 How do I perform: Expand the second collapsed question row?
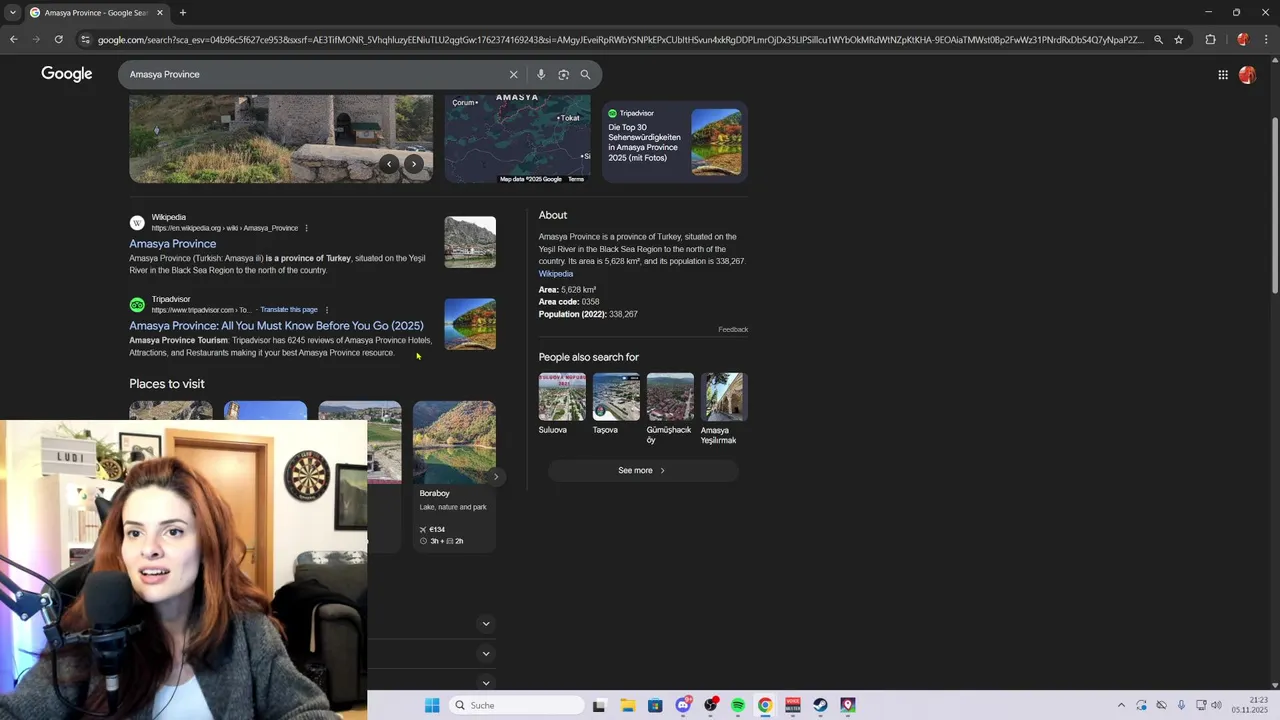[486, 654]
